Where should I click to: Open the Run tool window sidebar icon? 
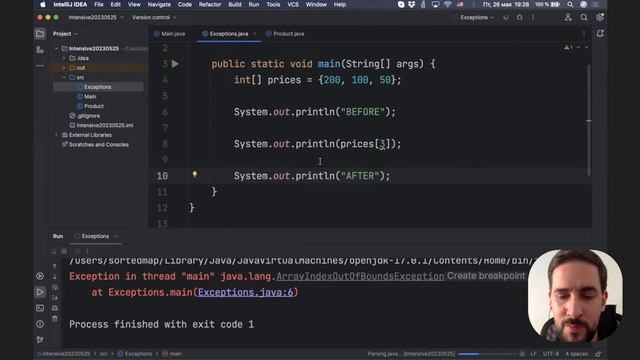click(x=40, y=292)
